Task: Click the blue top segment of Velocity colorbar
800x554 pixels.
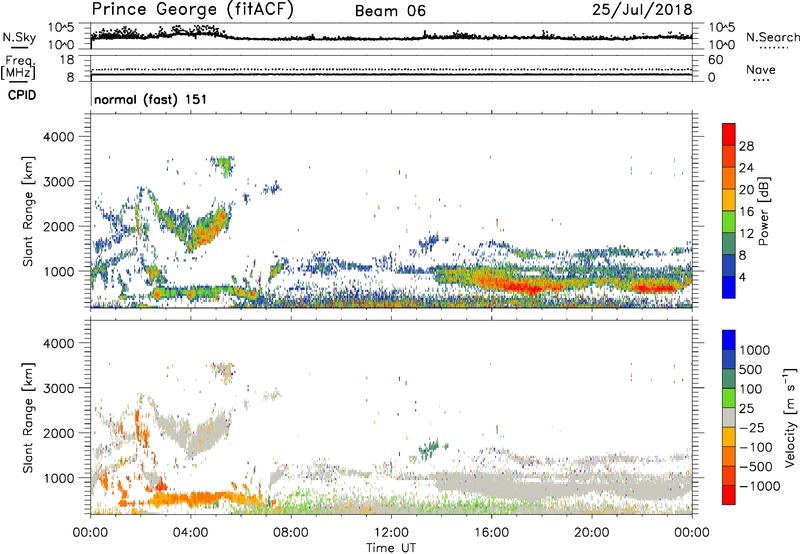Action: [729, 340]
